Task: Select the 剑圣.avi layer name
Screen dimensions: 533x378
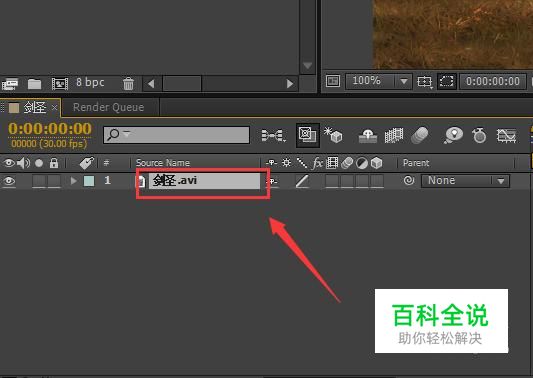Action: [204, 181]
